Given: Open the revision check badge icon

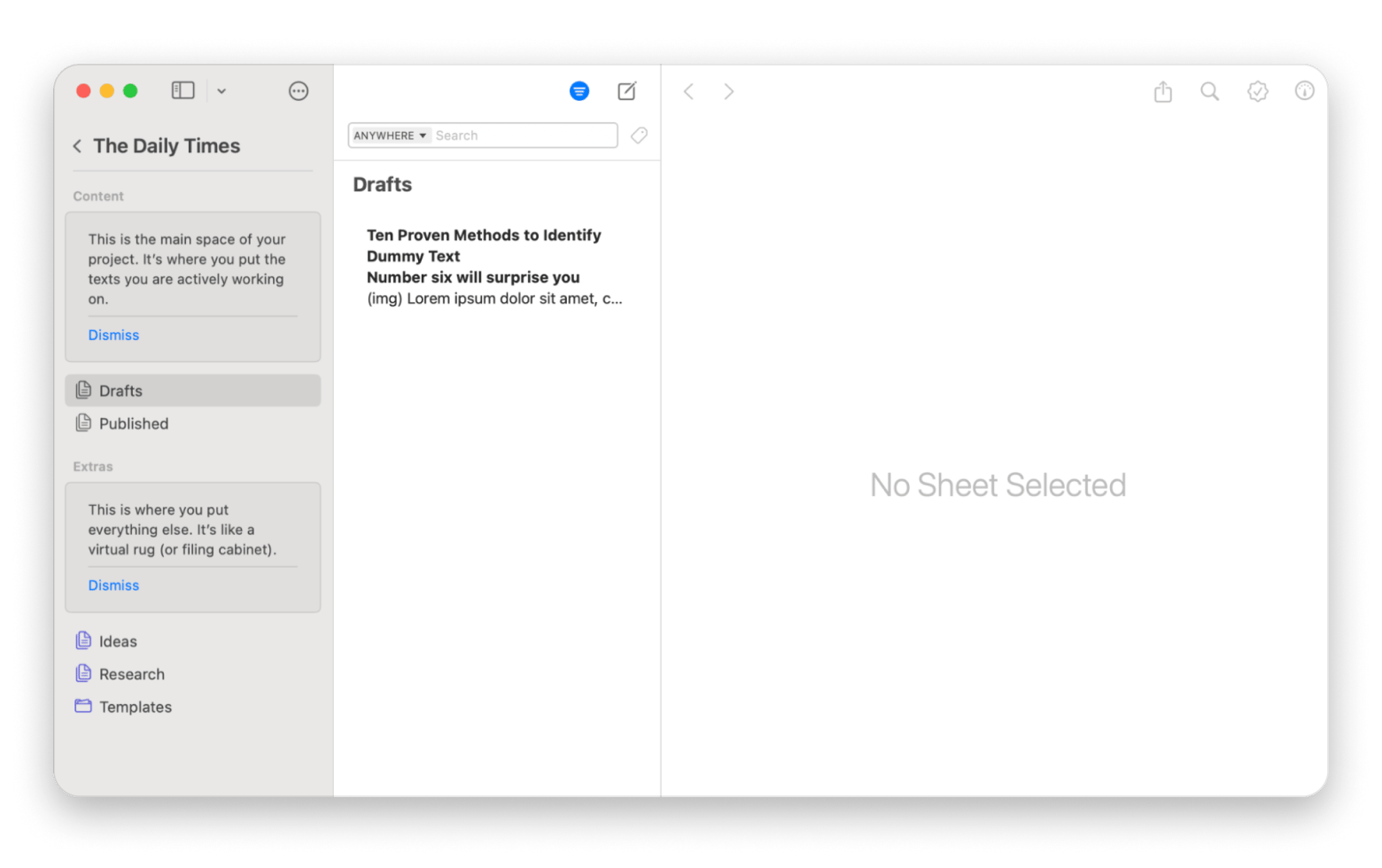Looking at the screenshot, I should [x=1257, y=92].
